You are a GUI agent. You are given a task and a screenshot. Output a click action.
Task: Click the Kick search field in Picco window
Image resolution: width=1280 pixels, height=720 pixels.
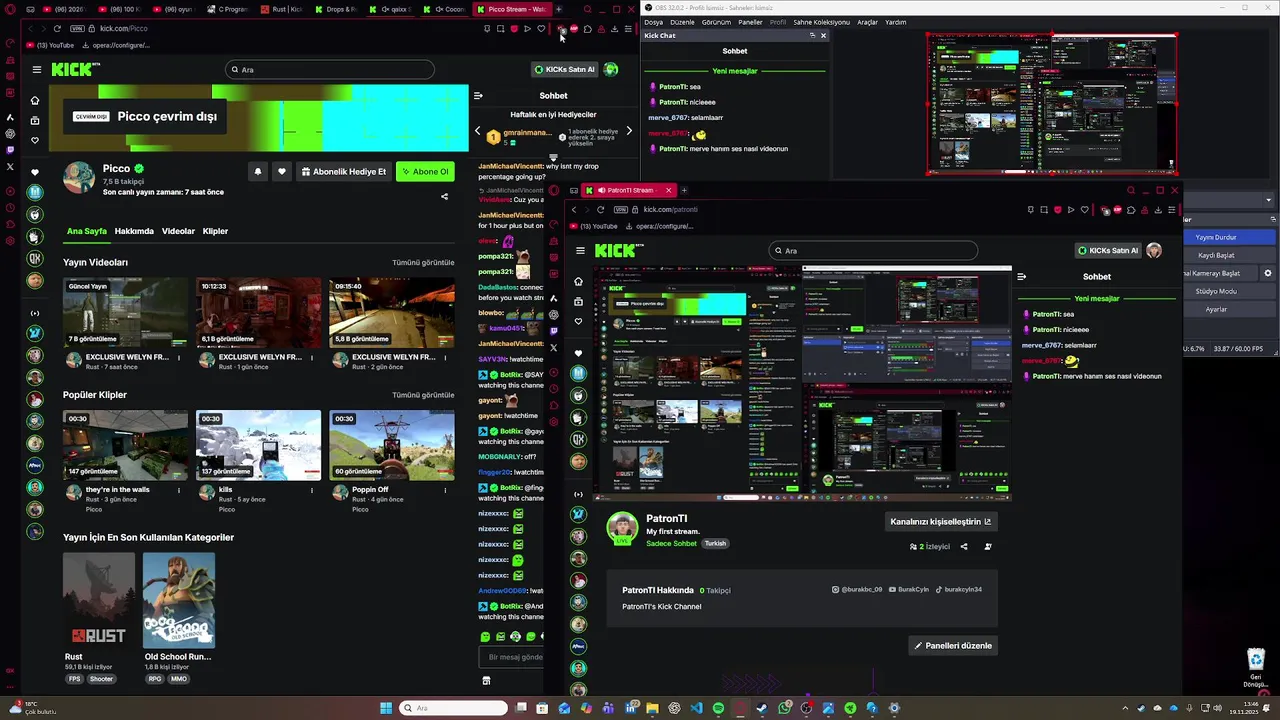coord(330,70)
